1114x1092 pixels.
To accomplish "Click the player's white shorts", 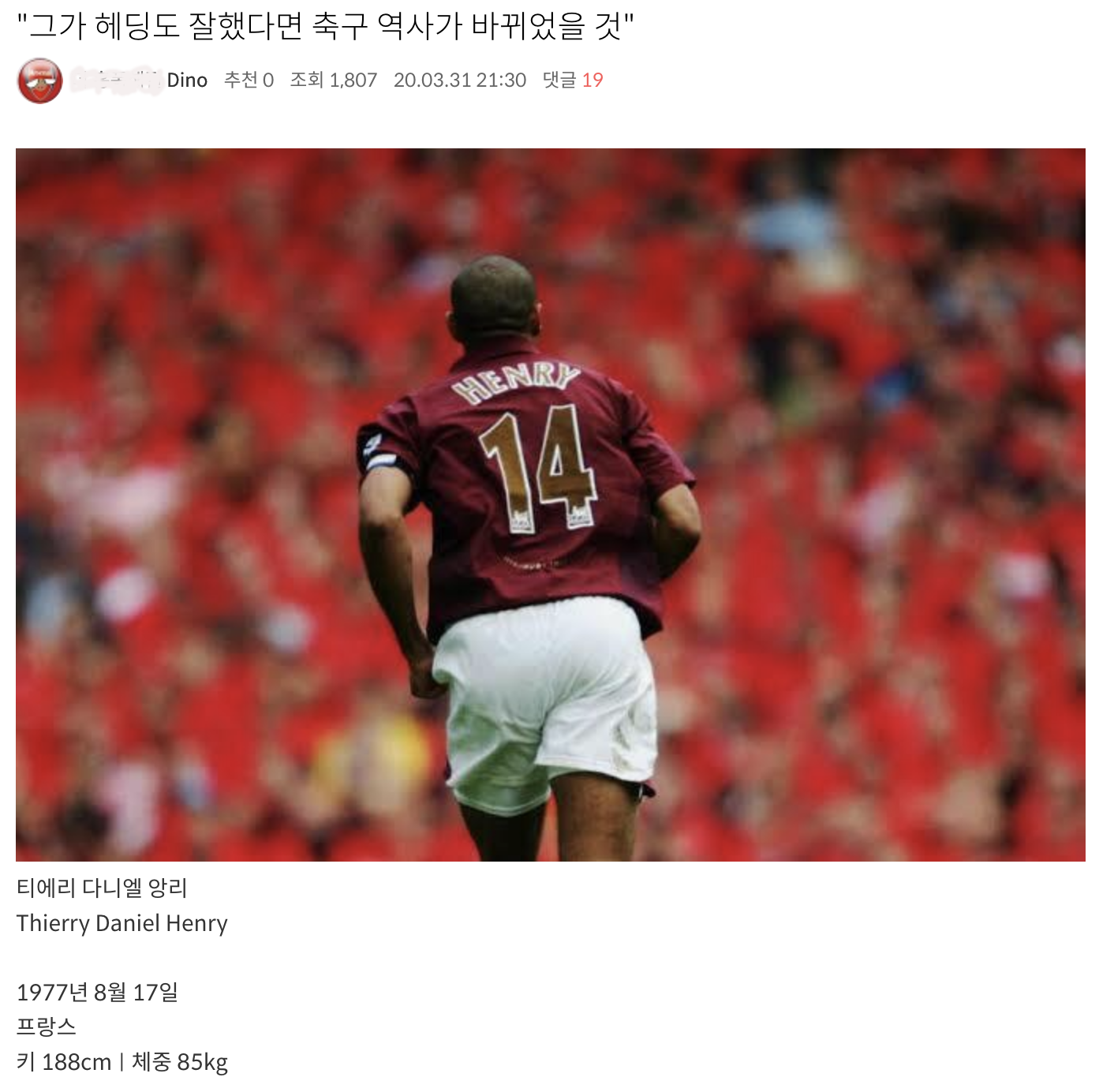I will [x=544, y=698].
